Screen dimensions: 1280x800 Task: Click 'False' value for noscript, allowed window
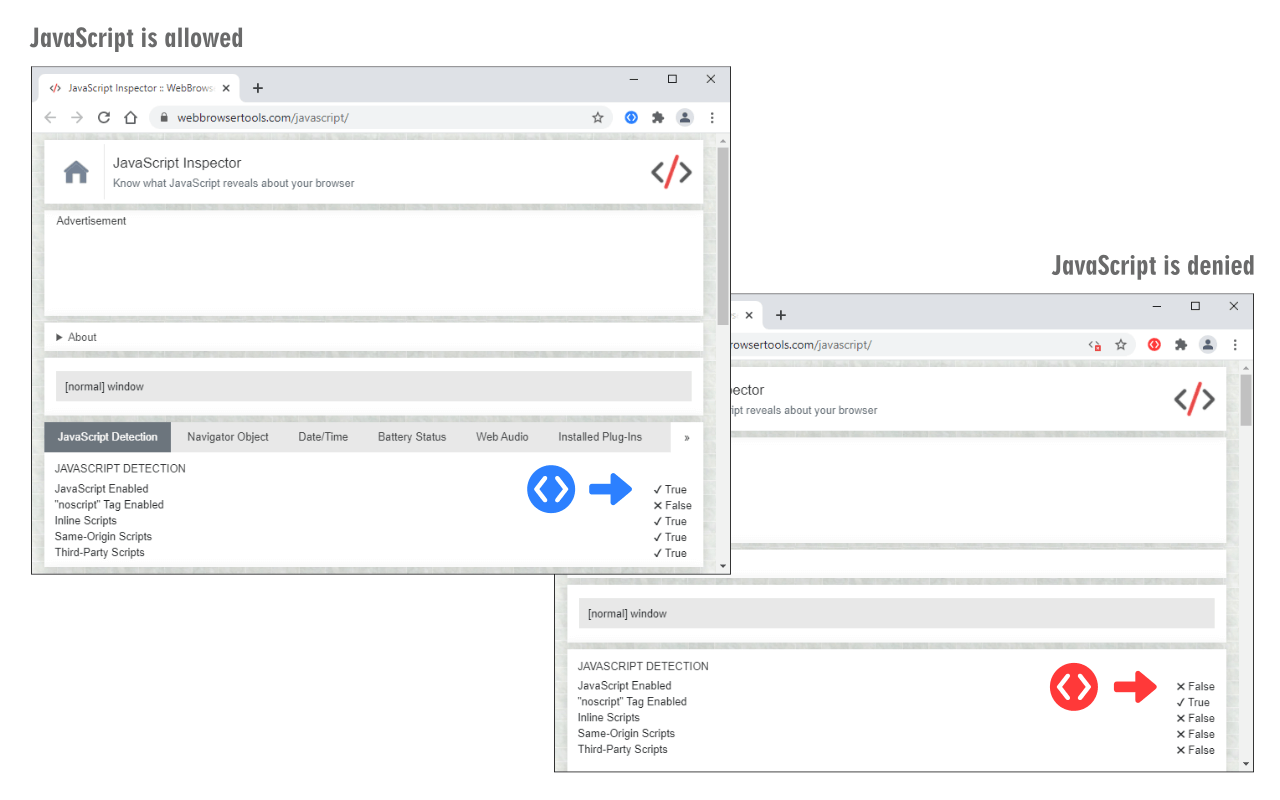[672, 506]
